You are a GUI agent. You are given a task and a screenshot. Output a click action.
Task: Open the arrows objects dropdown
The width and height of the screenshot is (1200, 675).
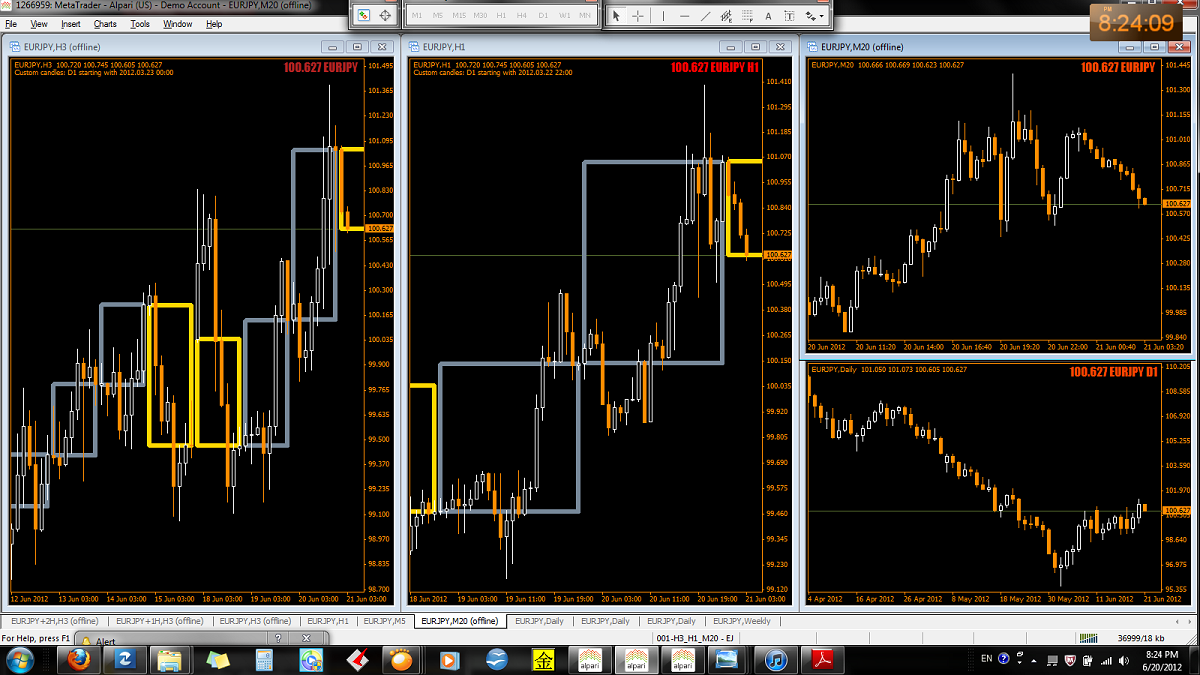coord(815,16)
